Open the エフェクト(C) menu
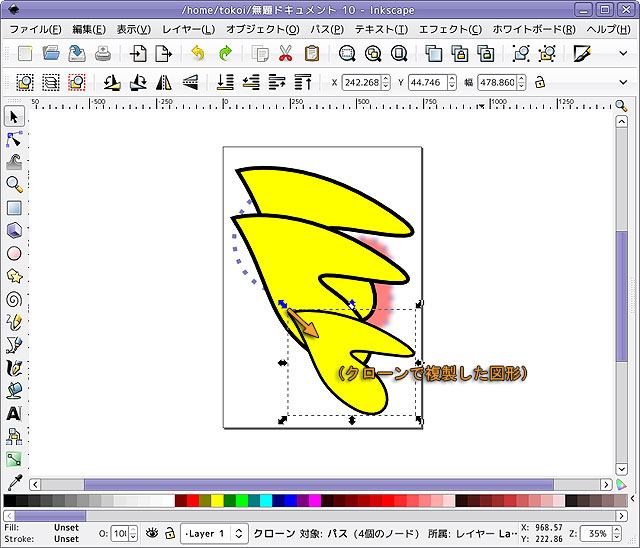Screen dimensions: 640x548 (x=450, y=29)
